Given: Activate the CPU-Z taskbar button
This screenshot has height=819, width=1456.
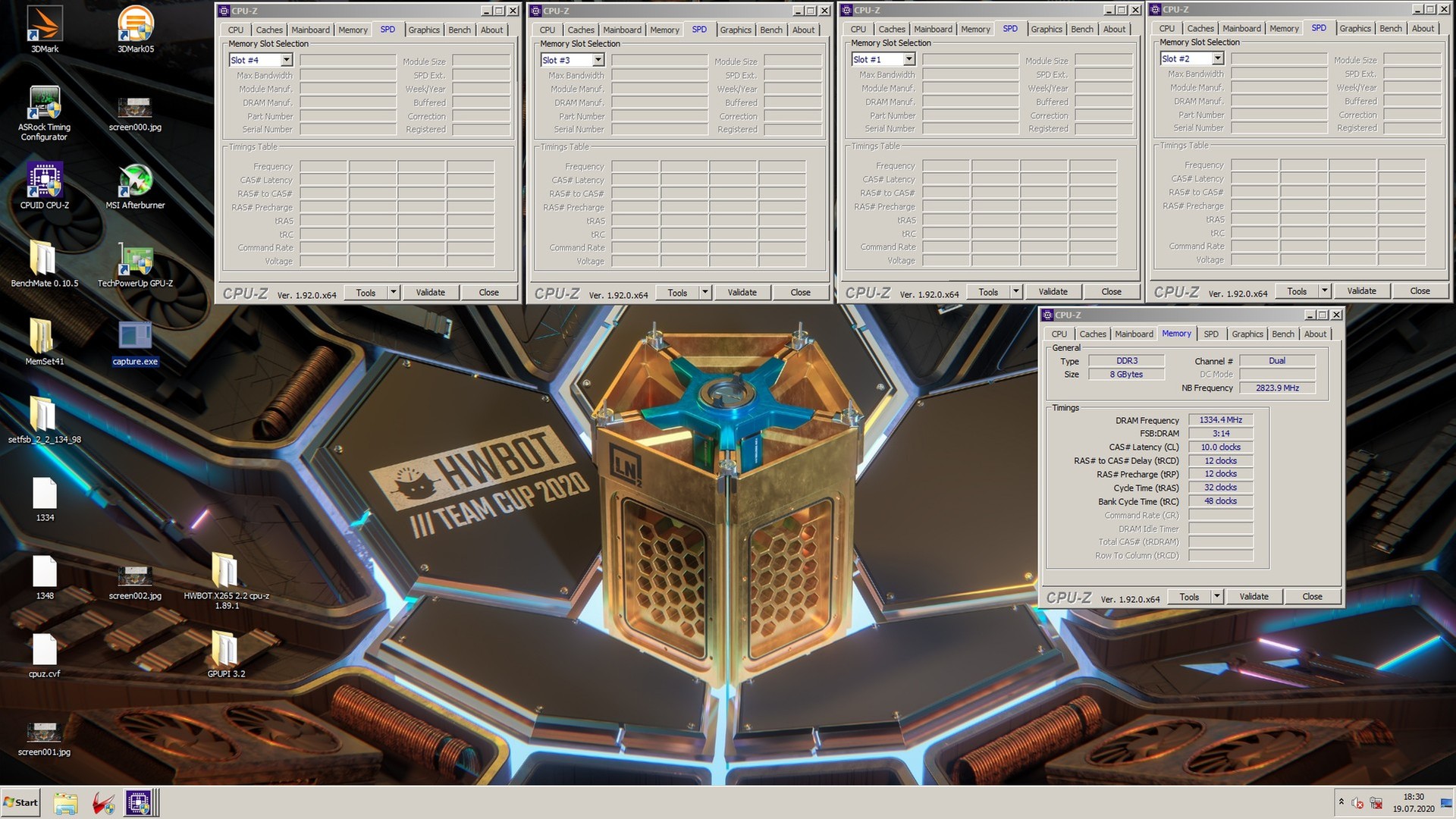Looking at the screenshot, I should [140, 803].
